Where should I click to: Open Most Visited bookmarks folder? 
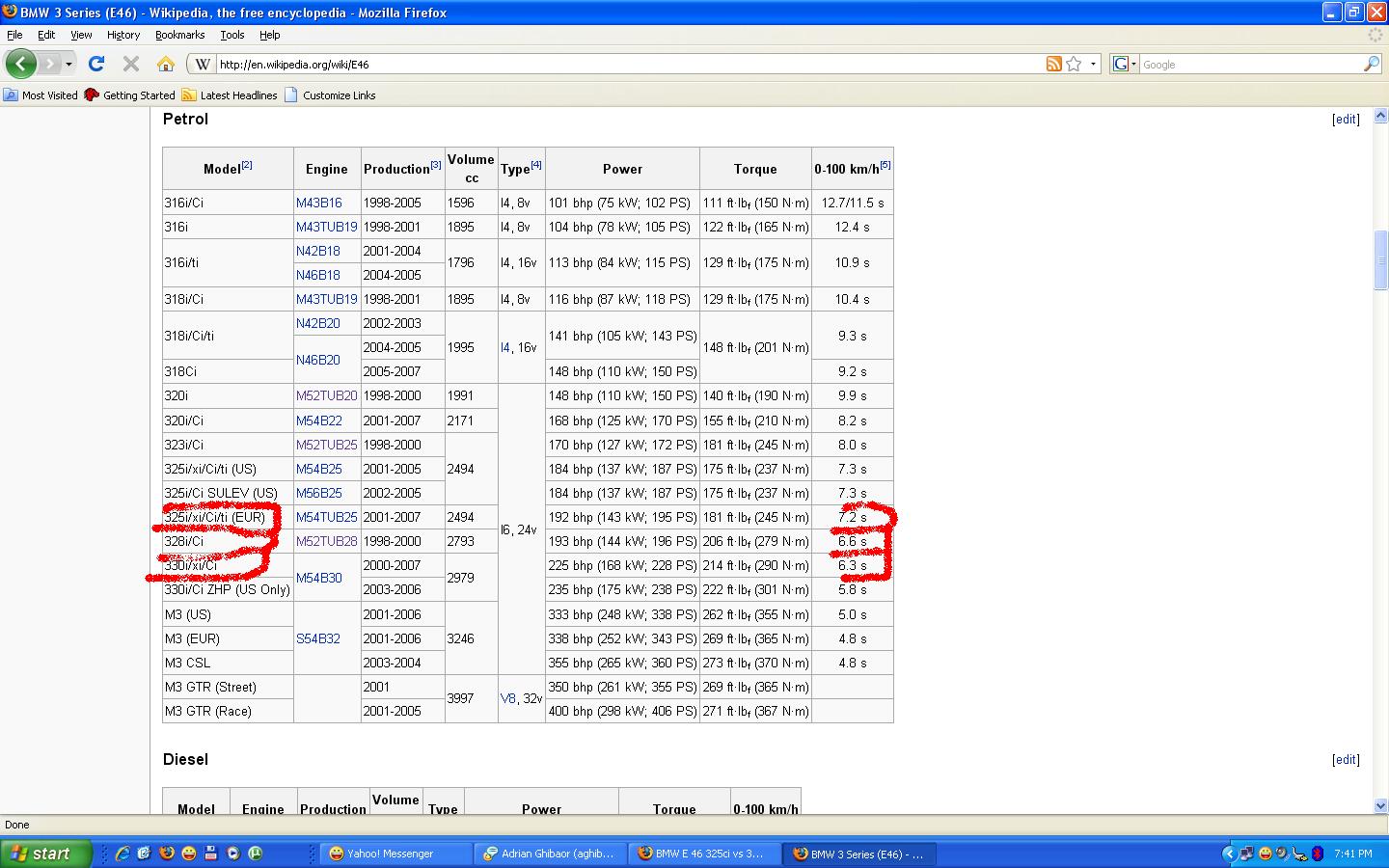(41, 95)
